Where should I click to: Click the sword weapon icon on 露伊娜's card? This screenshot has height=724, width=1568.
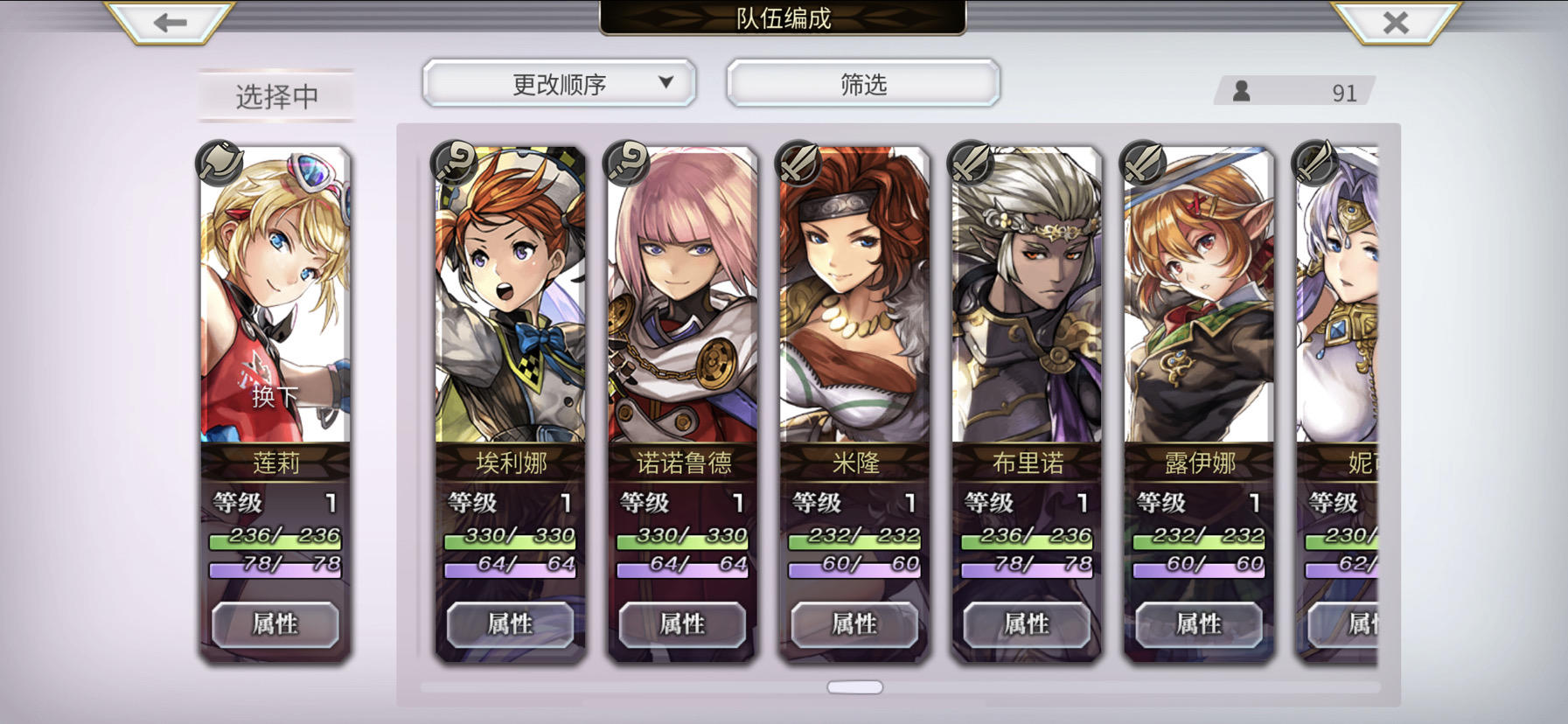point(1143,163)
